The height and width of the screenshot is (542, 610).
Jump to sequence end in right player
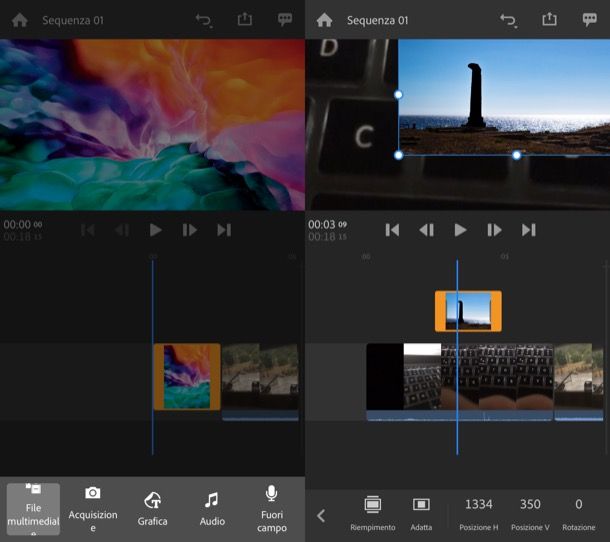click(x=529, y=230)
